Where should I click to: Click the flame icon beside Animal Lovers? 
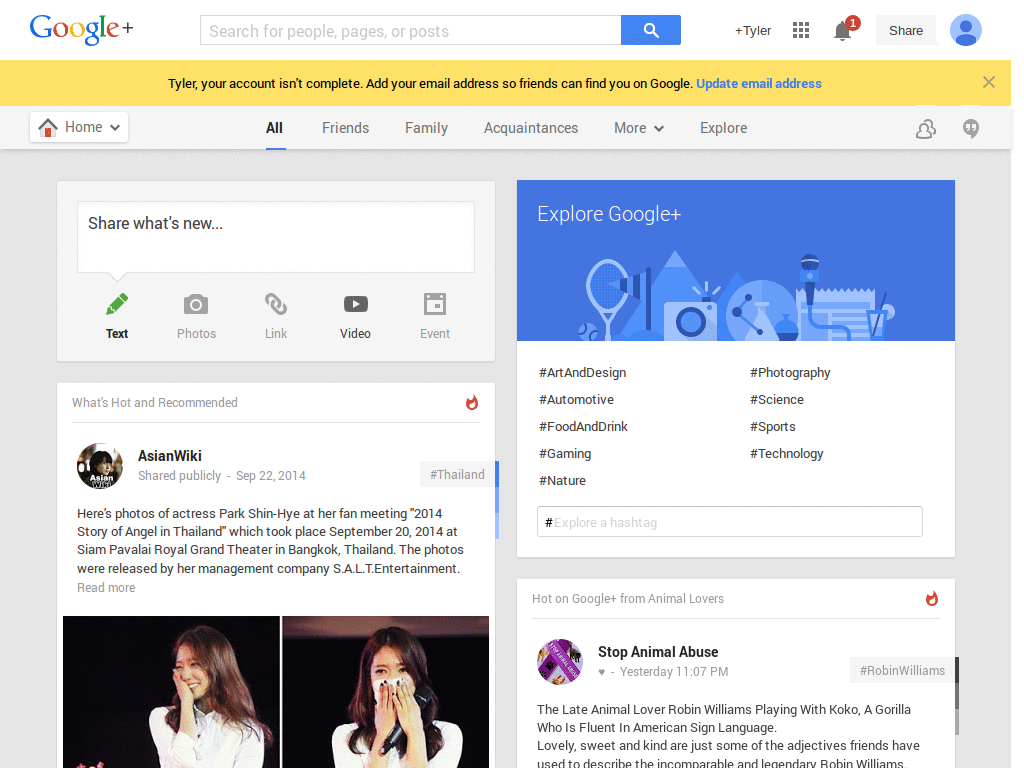(x=932, y=598)
